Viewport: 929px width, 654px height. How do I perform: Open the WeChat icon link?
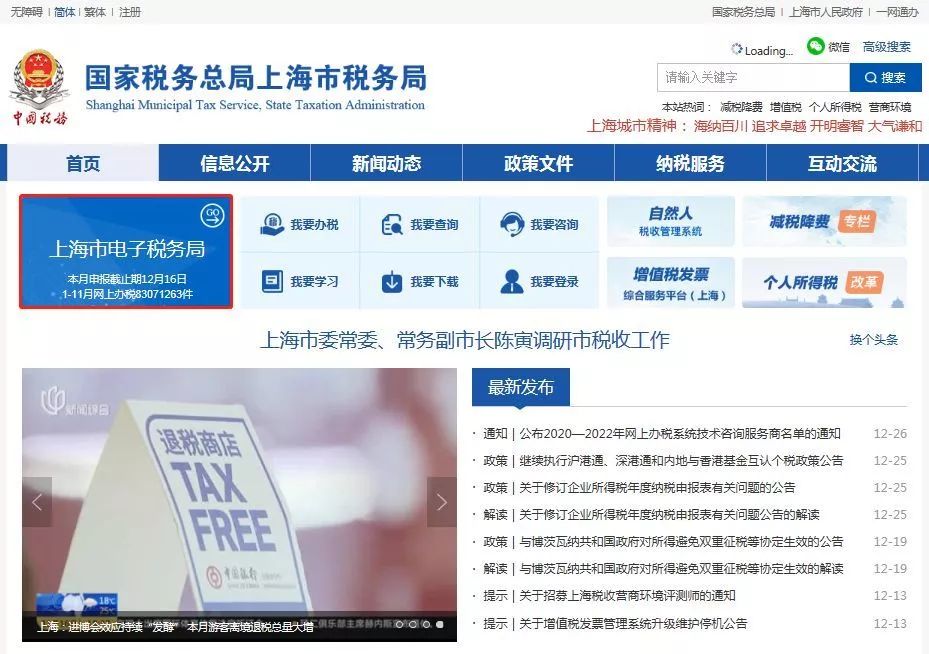pos(816,46)
